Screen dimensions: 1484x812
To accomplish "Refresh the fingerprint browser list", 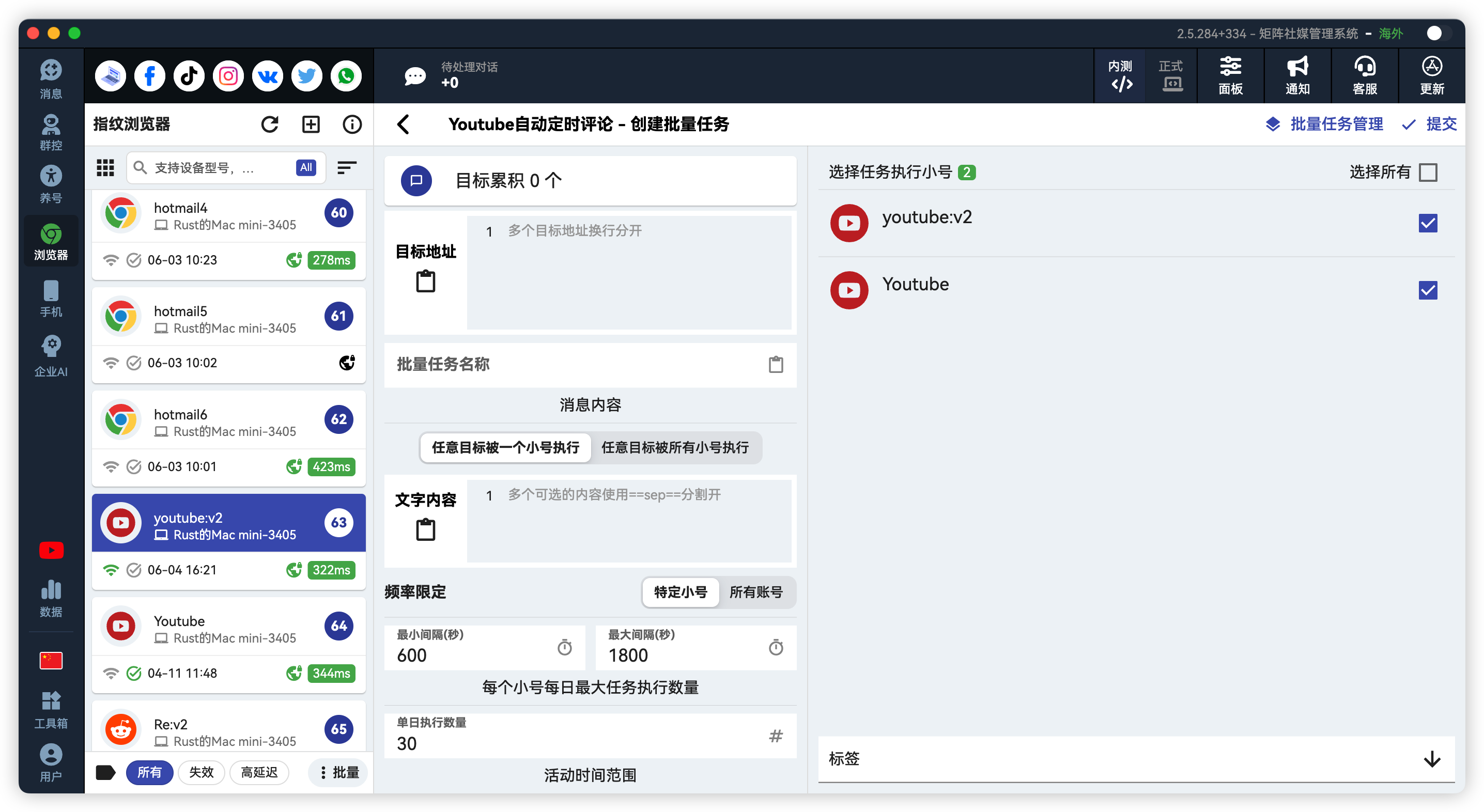I will [270, 124].
